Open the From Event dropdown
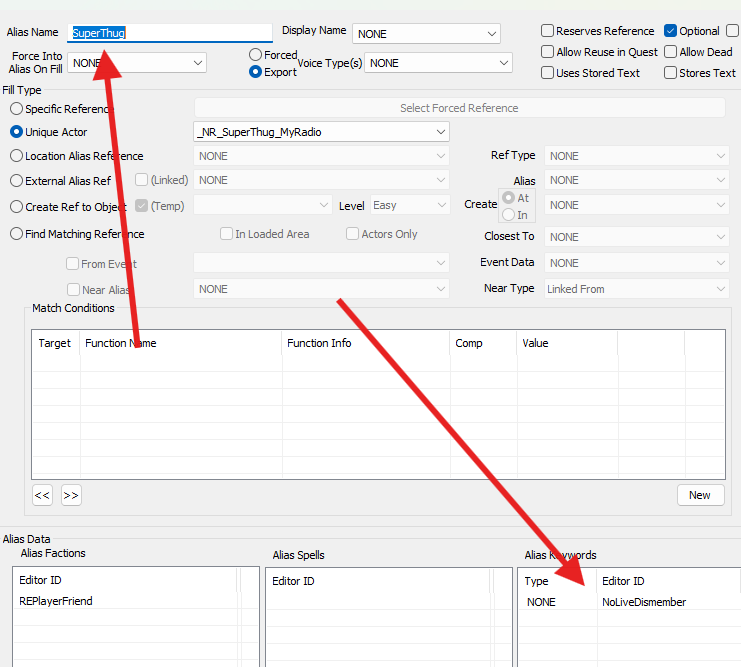Viewport: 741px width, 667px height. coord(321,263)
